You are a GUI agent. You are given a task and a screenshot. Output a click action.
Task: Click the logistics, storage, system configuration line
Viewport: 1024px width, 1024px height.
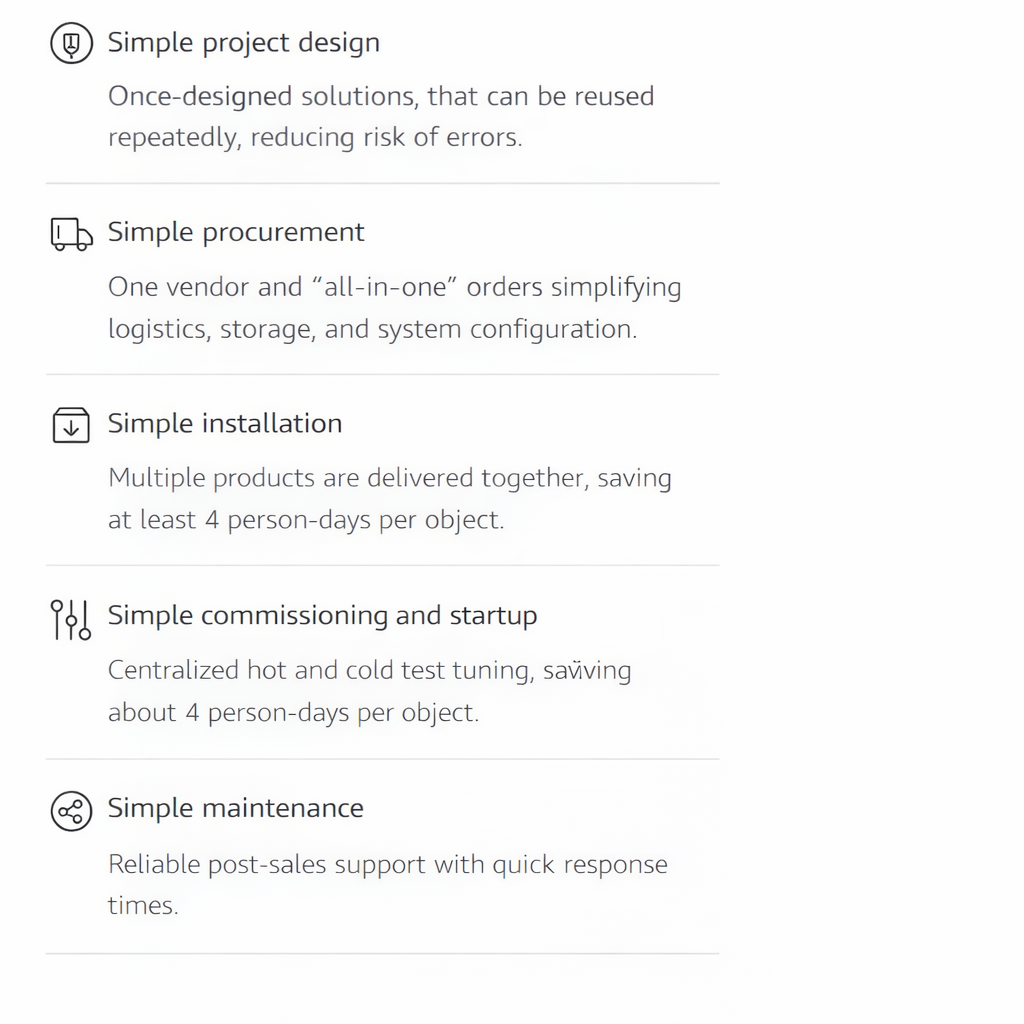[x=372, y=329]
